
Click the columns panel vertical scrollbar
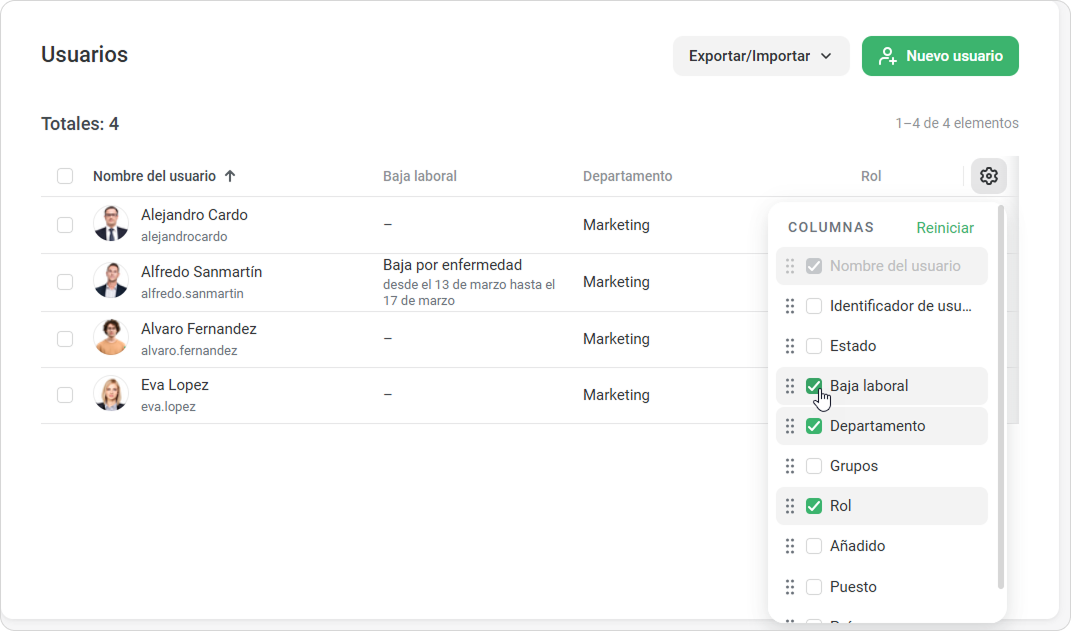(x=1001, y=400)
